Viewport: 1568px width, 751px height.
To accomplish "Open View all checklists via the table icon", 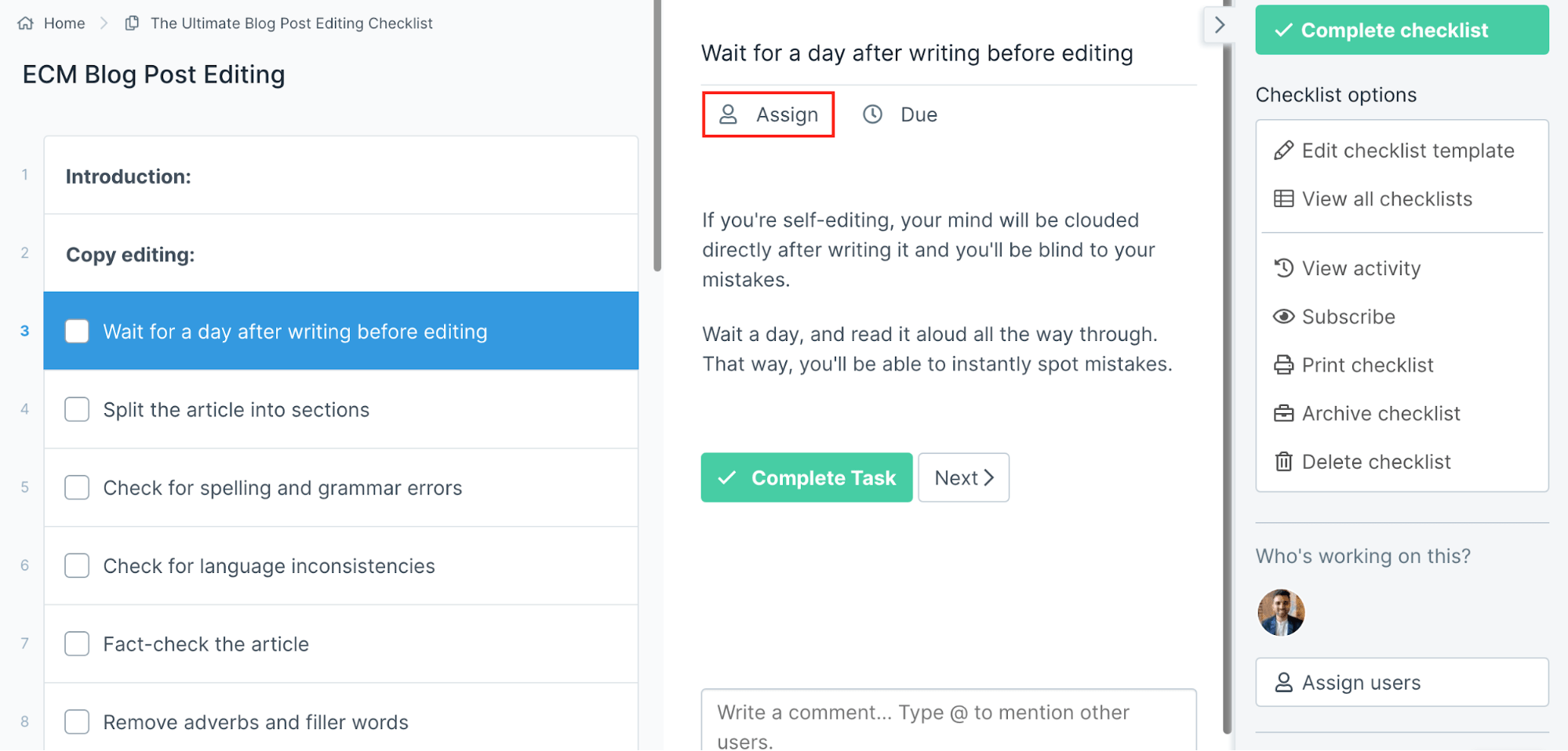I will [1284, 198].
